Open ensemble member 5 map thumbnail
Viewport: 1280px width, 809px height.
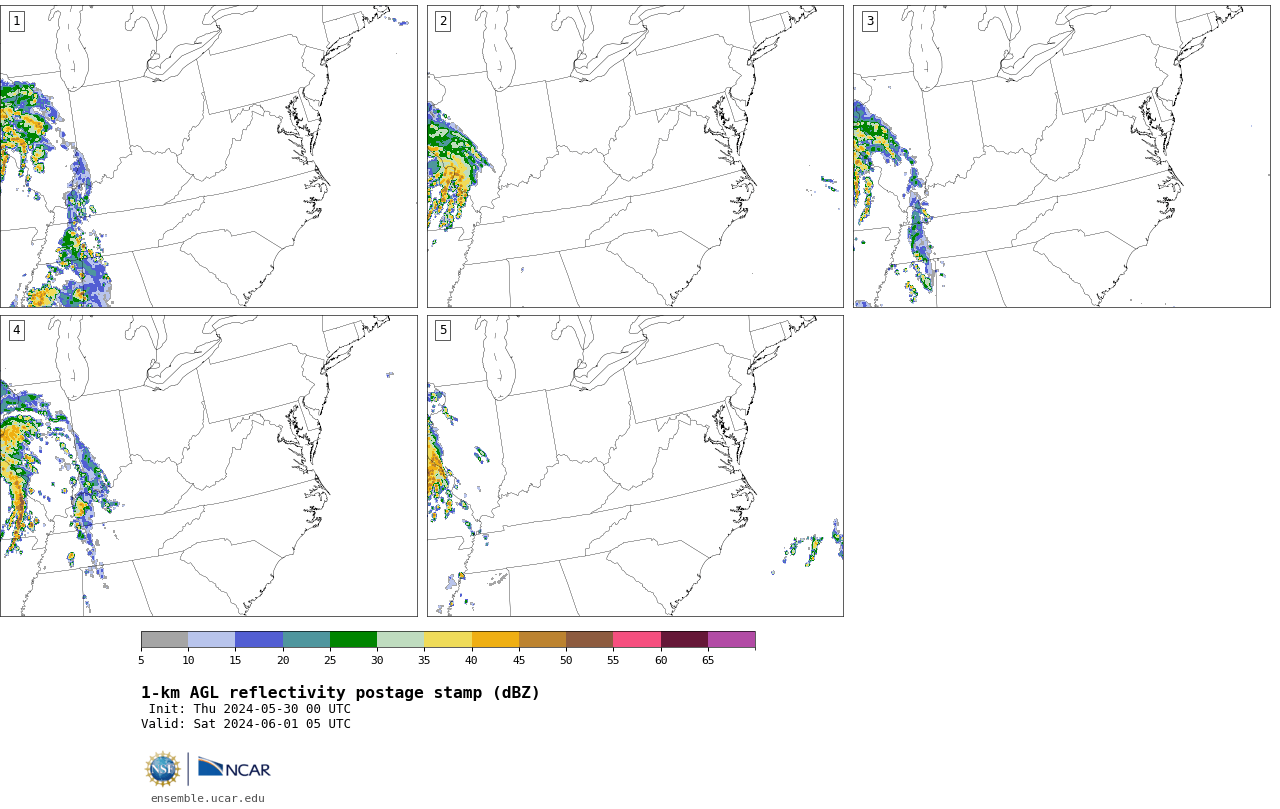pyautogui.click(x=635, y=466)
